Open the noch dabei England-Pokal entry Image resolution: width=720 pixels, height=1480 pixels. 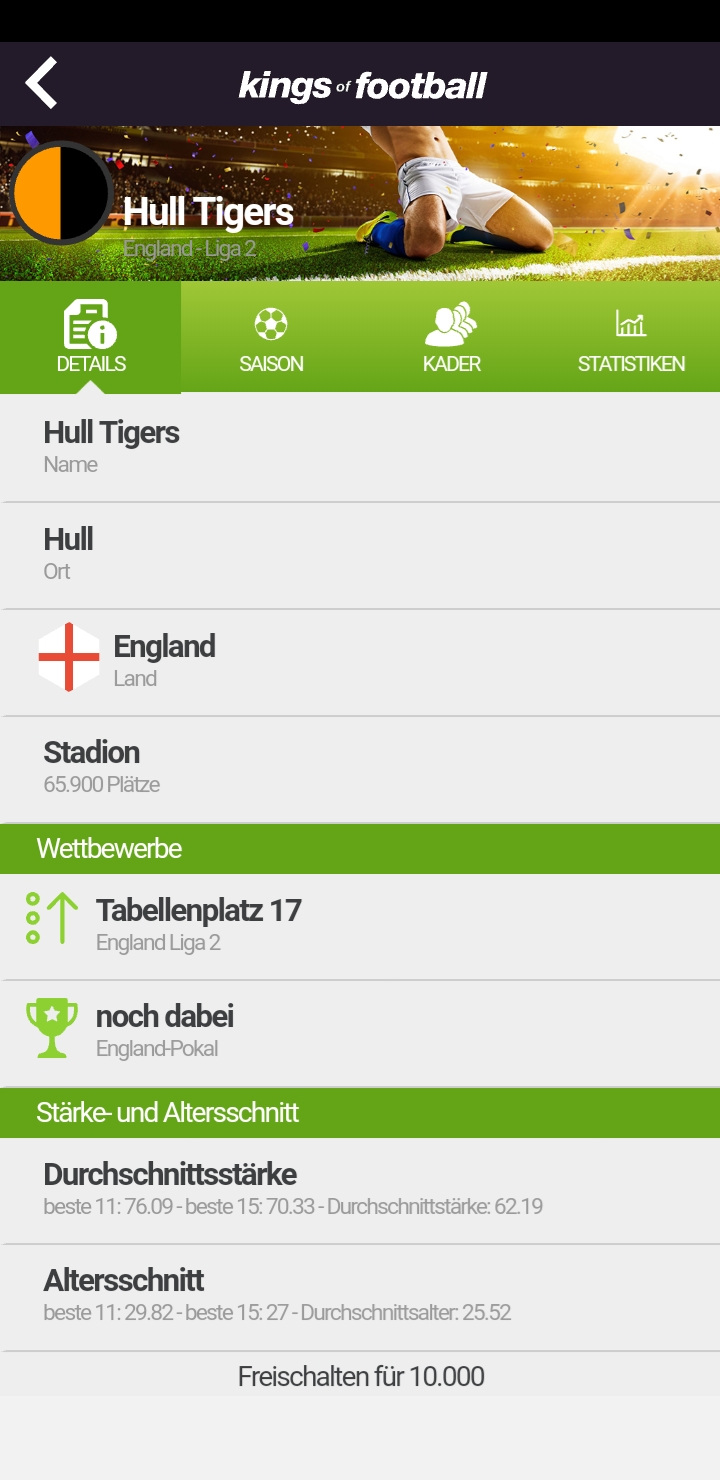360,1033
